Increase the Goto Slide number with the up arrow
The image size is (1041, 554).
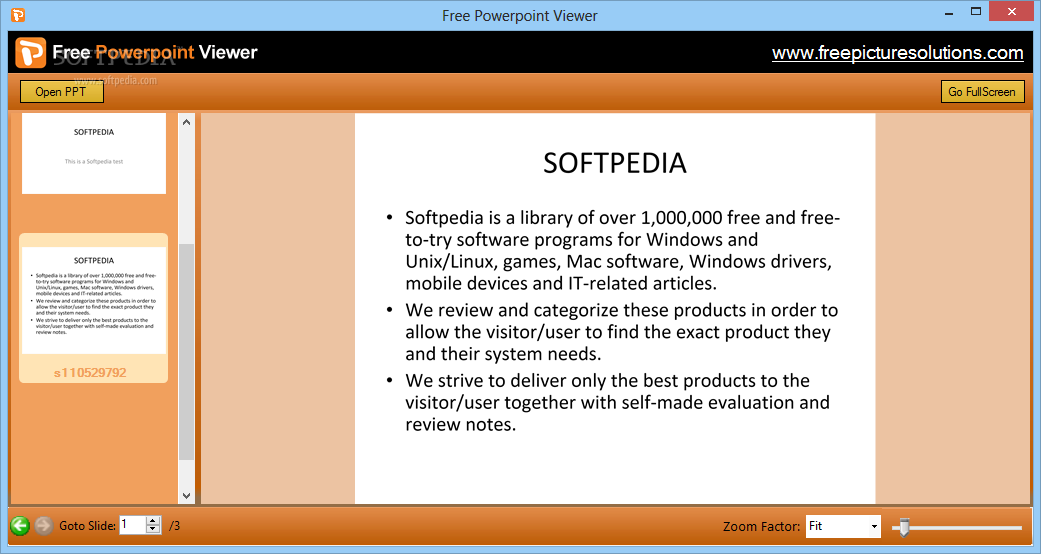tap(153, 521)
